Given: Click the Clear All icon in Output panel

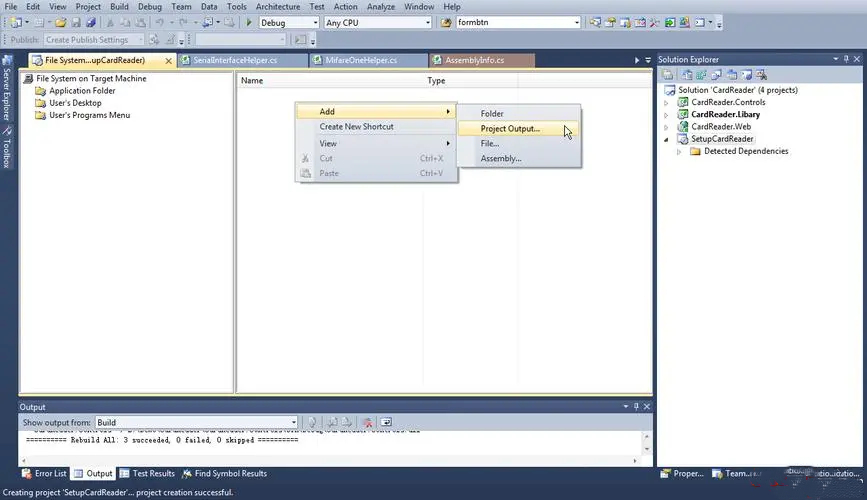Looking at the screenshot, I should pyautogui.click(x=367, y=423).
